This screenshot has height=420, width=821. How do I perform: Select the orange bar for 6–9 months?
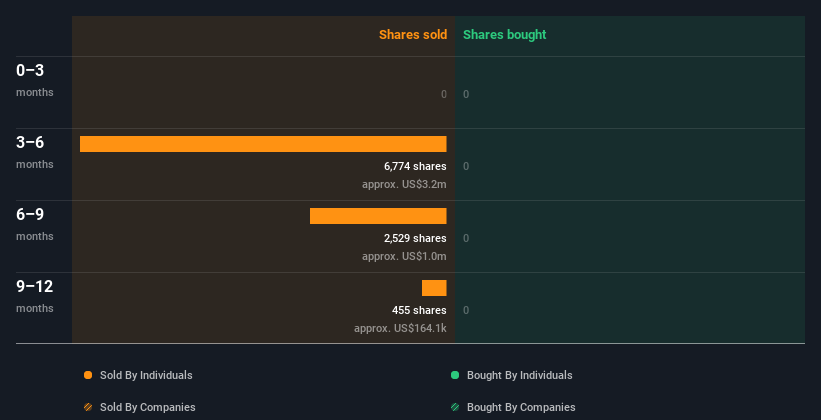tap(378, 216)
